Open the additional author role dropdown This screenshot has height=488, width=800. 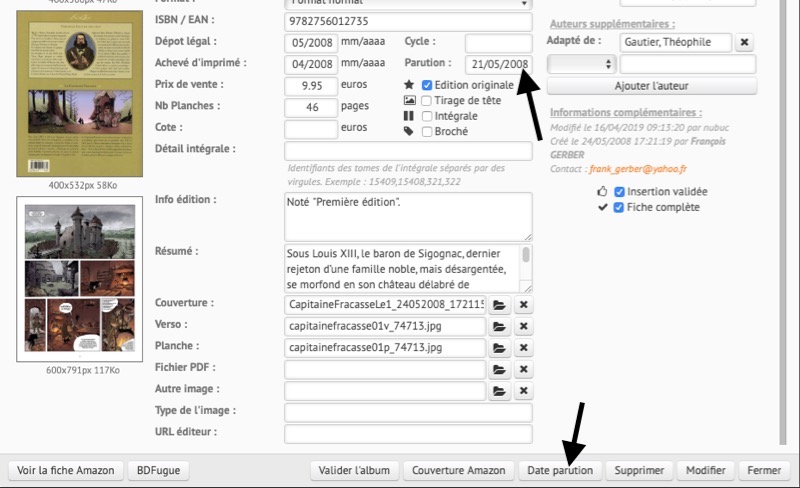coord(581,63)
